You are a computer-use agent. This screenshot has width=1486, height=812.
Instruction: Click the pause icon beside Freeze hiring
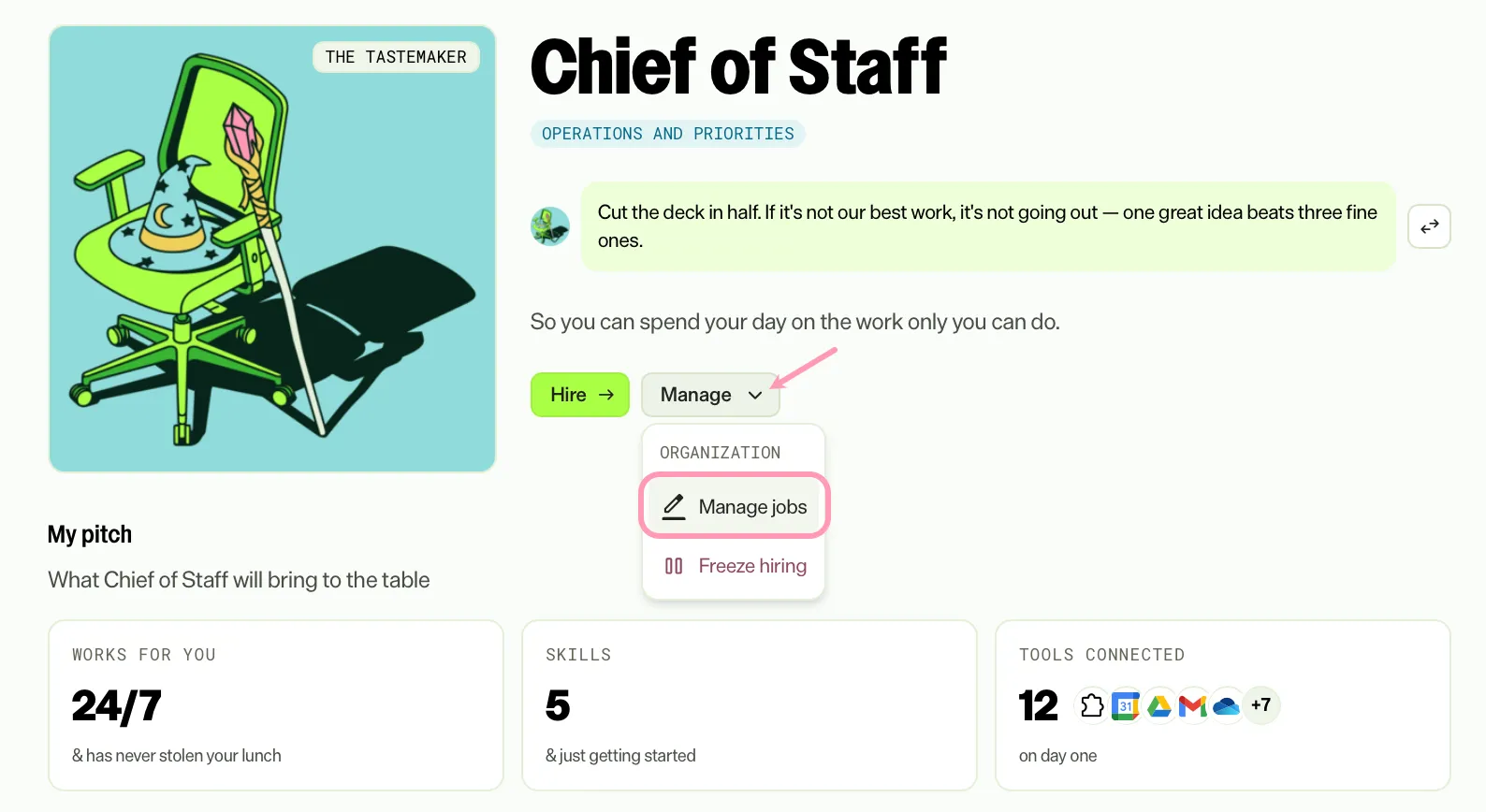point(674,566)
